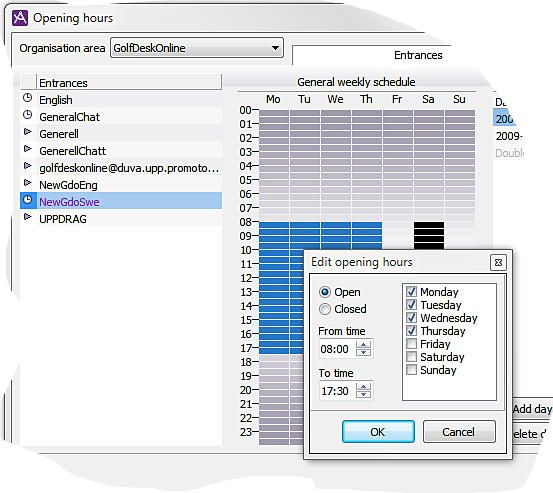Click the arrow icon beside Generell entrance
The height and width of the screenshot is (493, 553).
28,132
